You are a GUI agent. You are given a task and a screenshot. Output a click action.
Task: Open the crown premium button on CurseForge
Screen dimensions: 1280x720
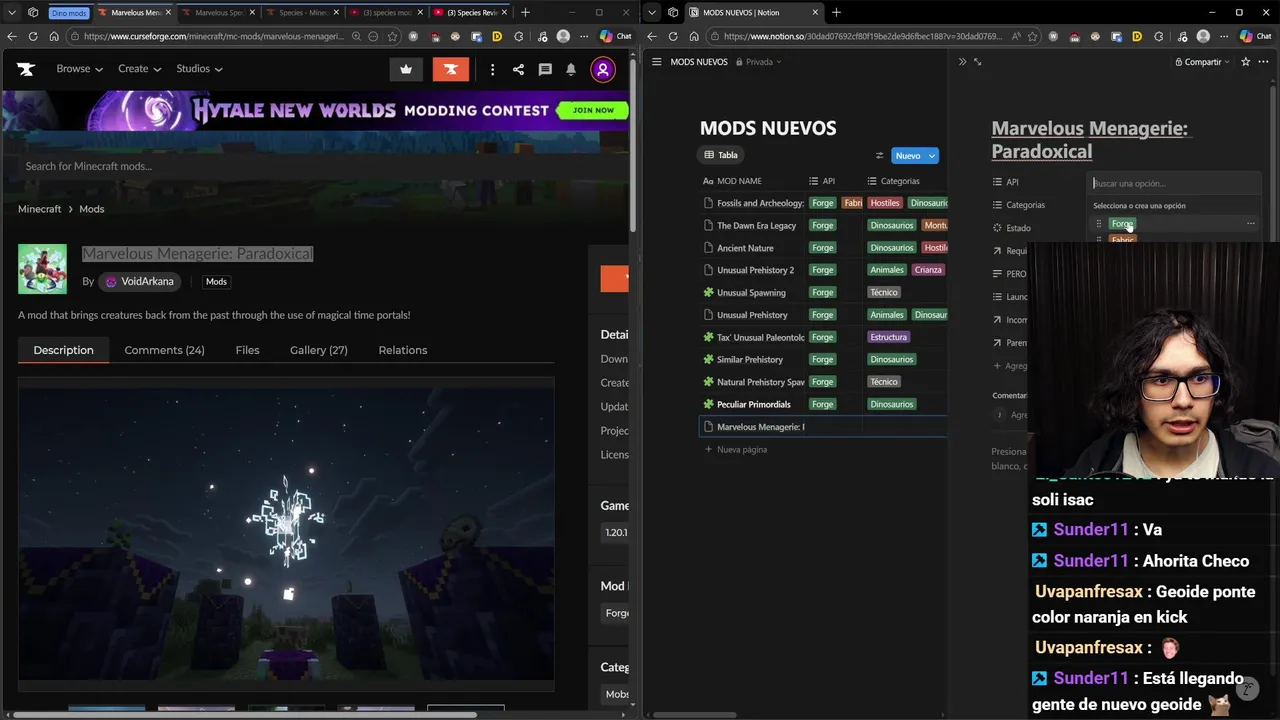pos(406,69)
